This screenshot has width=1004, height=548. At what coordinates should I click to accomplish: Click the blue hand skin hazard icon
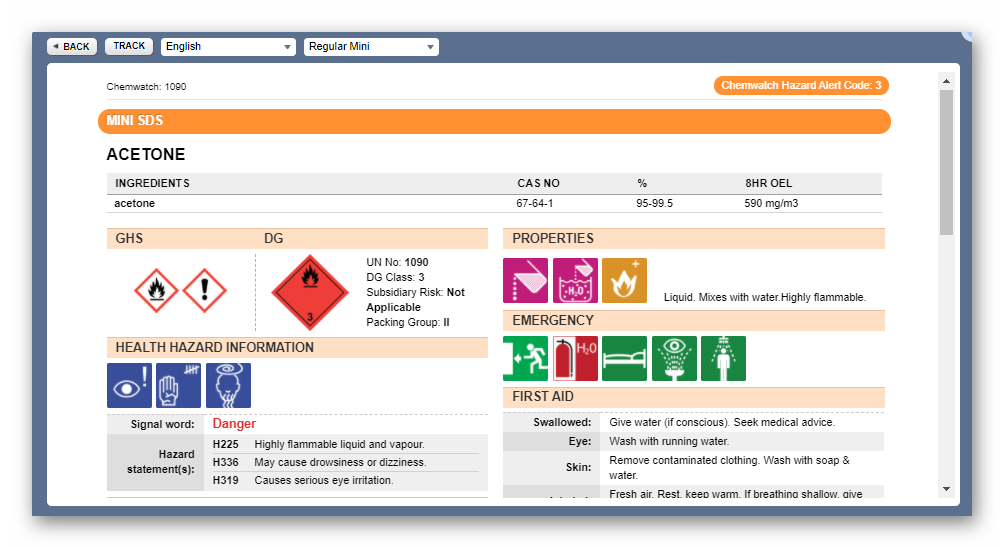pyautogui.click(x=179, y=385)
